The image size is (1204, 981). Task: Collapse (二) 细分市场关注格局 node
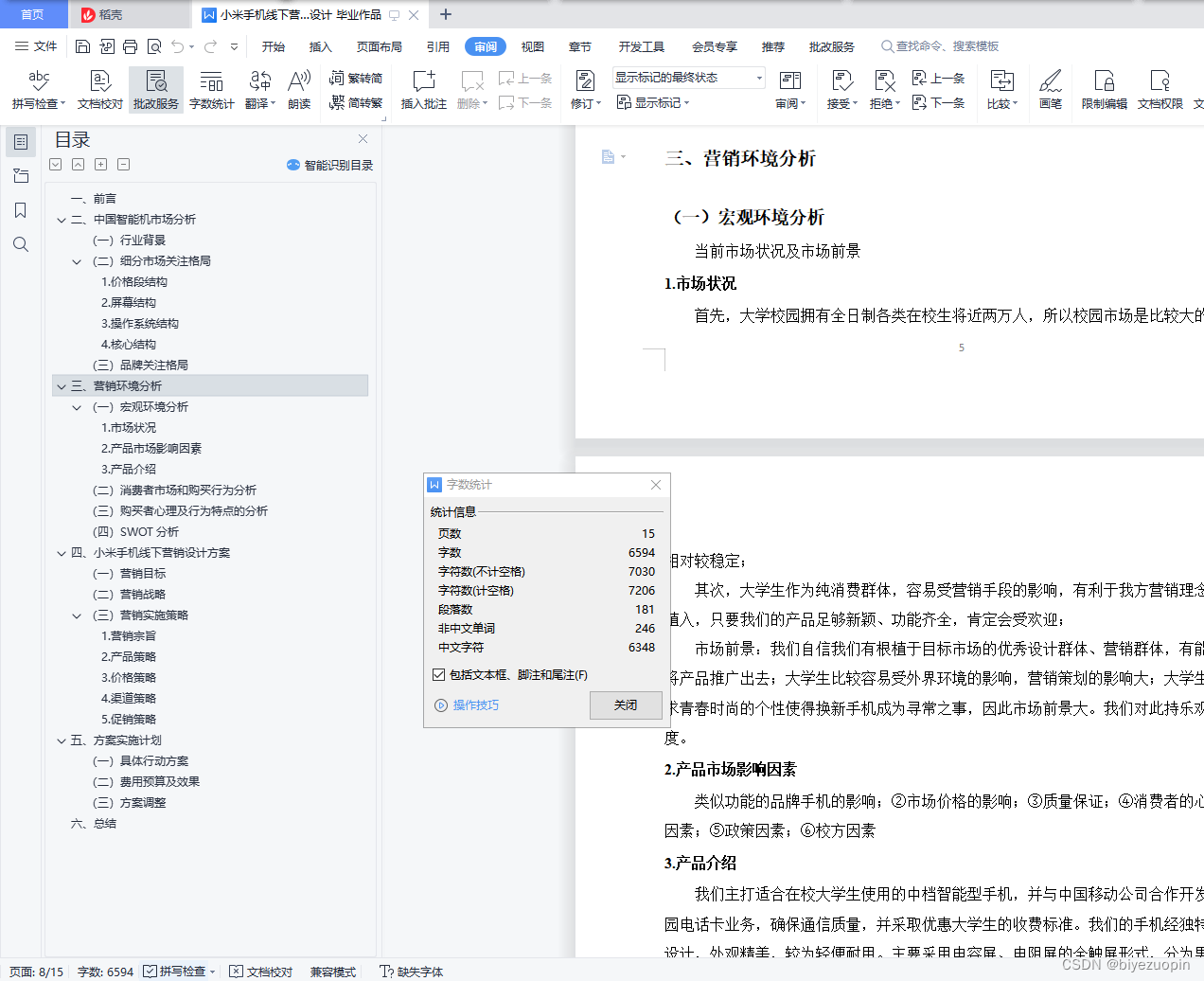(78, 261)
